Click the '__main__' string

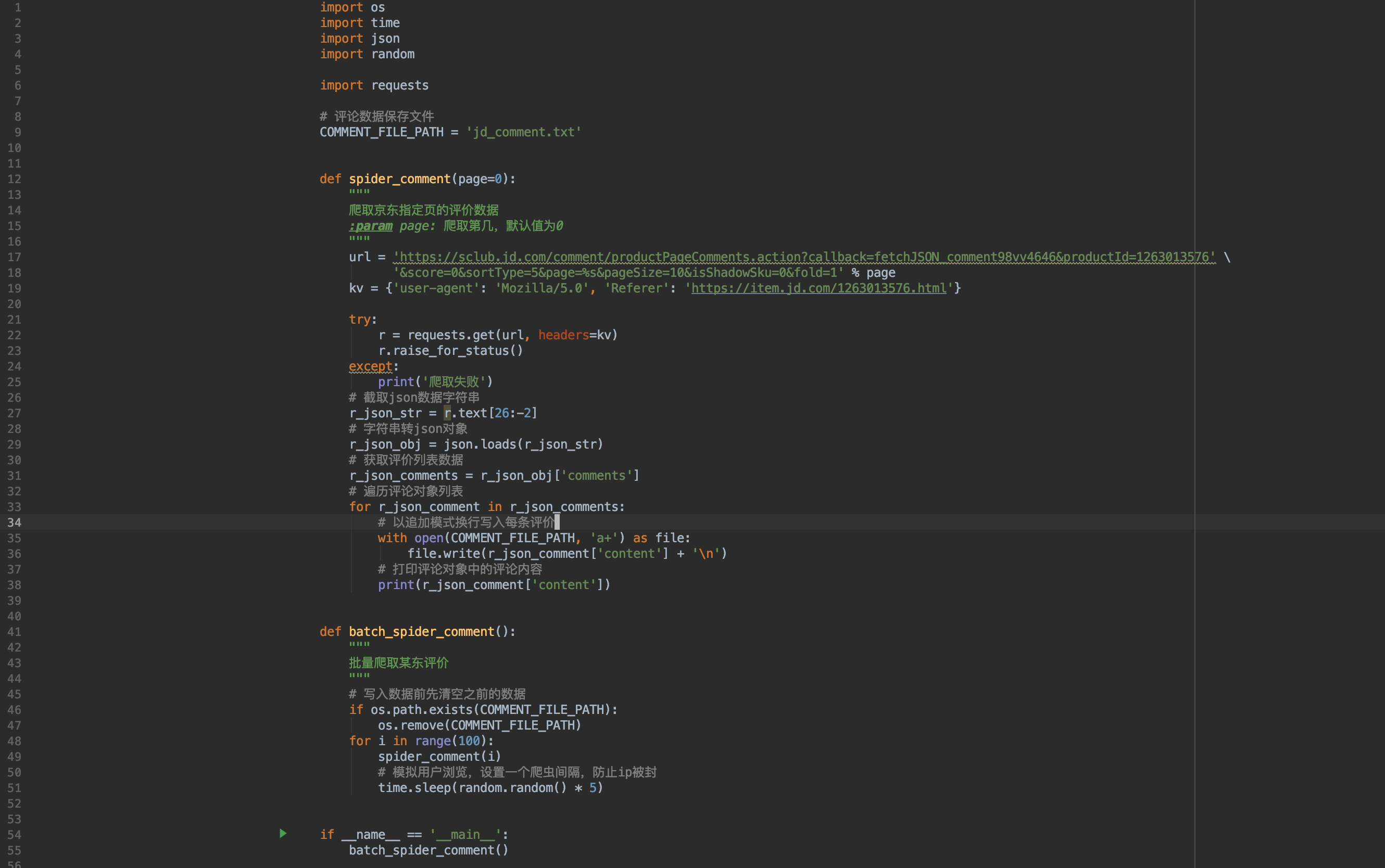[465, 835]
